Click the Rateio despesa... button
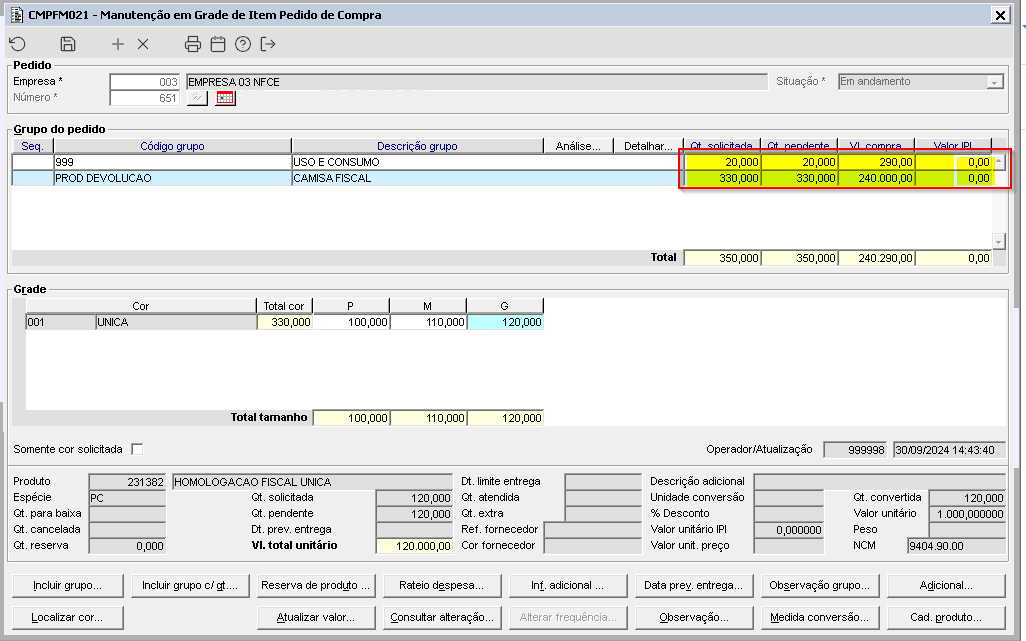The image size is (1026, 641). coord(441,585)
